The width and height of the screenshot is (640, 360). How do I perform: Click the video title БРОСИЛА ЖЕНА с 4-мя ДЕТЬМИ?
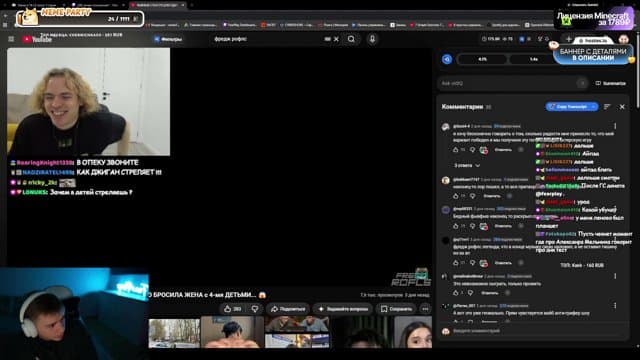coord(207,295)
